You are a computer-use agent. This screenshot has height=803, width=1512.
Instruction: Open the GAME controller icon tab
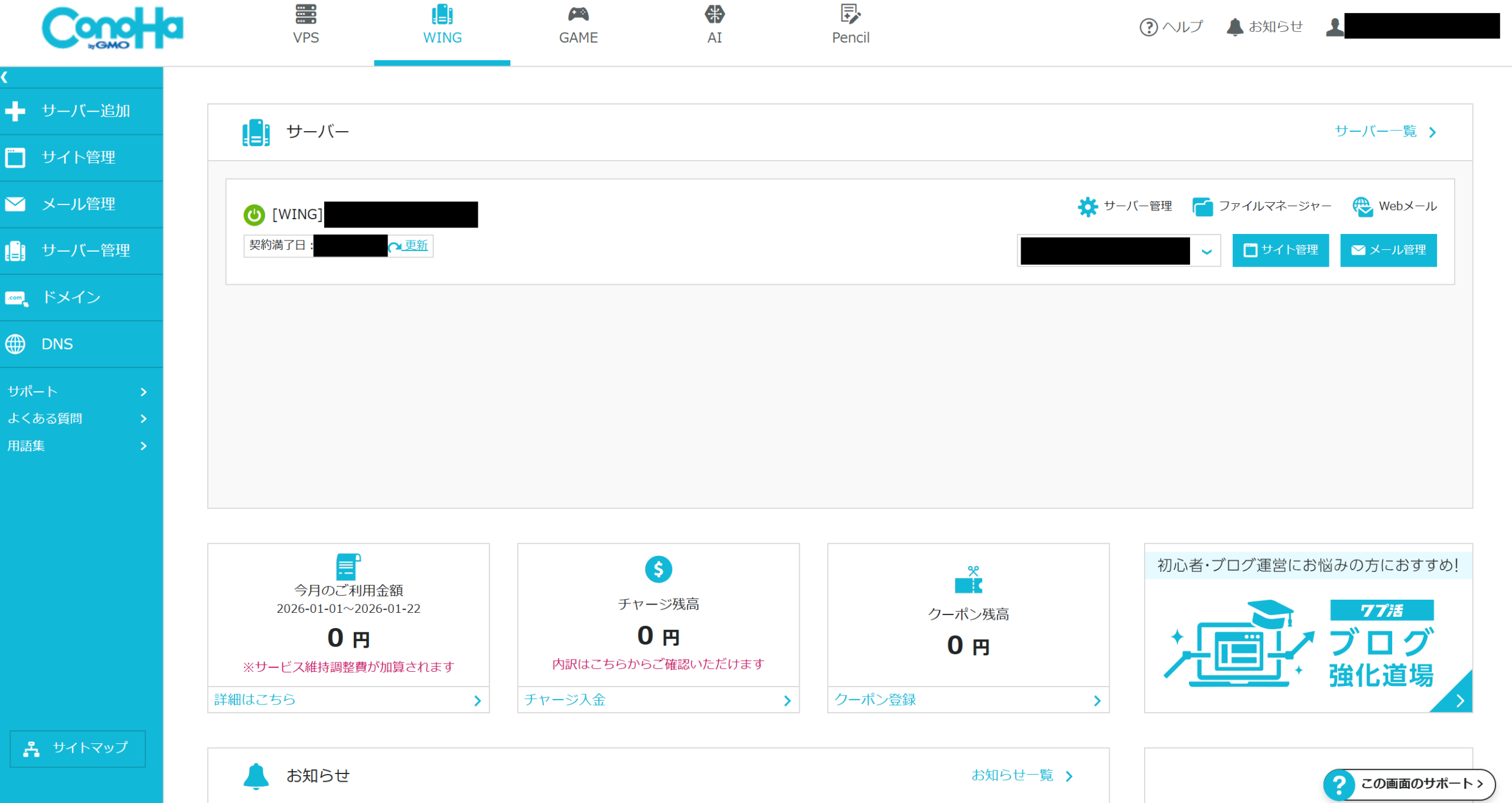[578, 14]
